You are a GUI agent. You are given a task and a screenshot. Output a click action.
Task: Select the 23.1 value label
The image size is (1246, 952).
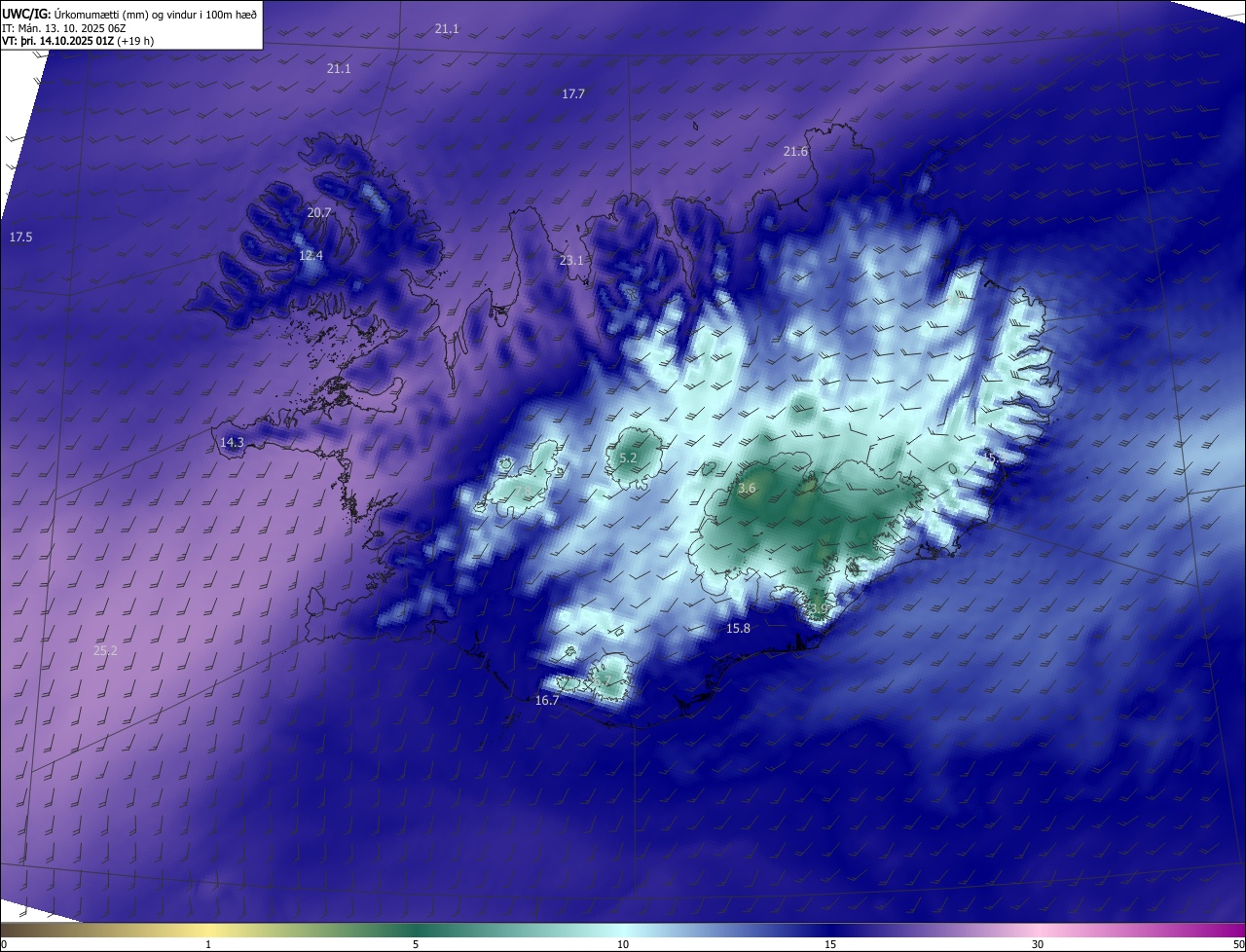pos(571,260)
